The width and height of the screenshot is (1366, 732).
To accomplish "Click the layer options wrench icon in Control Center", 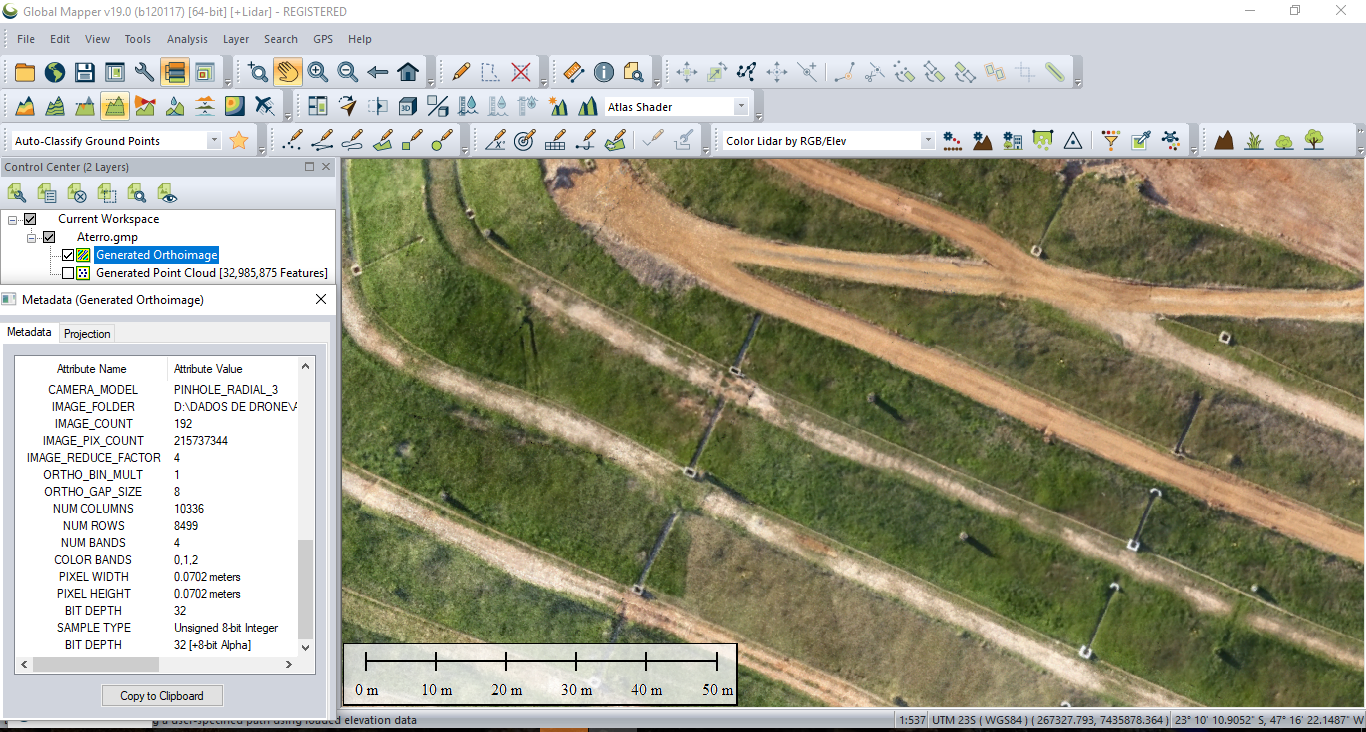I will 17,193.
